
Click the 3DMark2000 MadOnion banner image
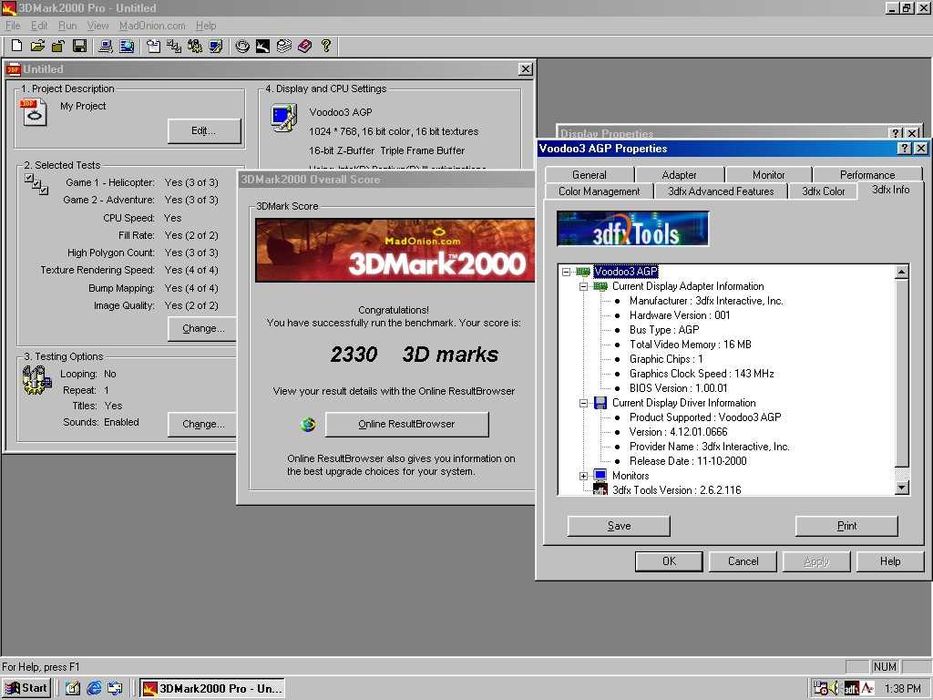(x=395, y=250)
